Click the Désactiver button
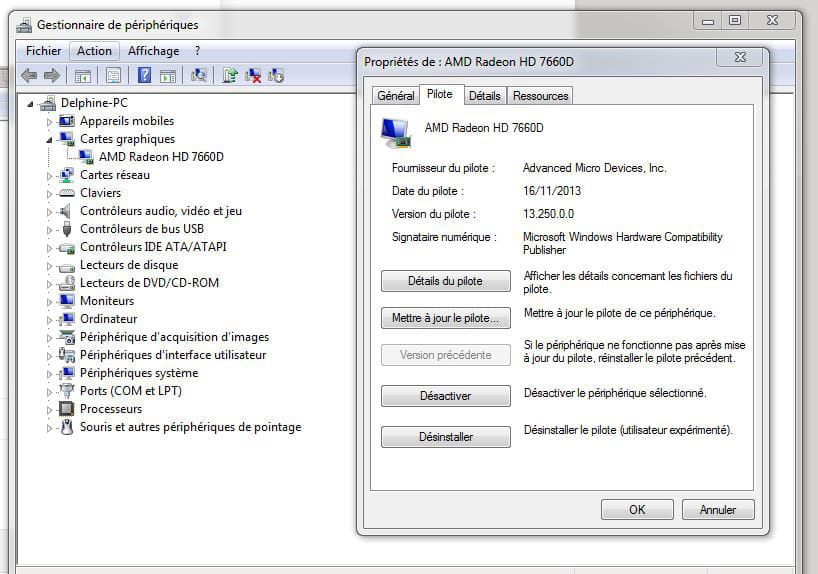The image size is (818, 574). [x=446, y=396]
